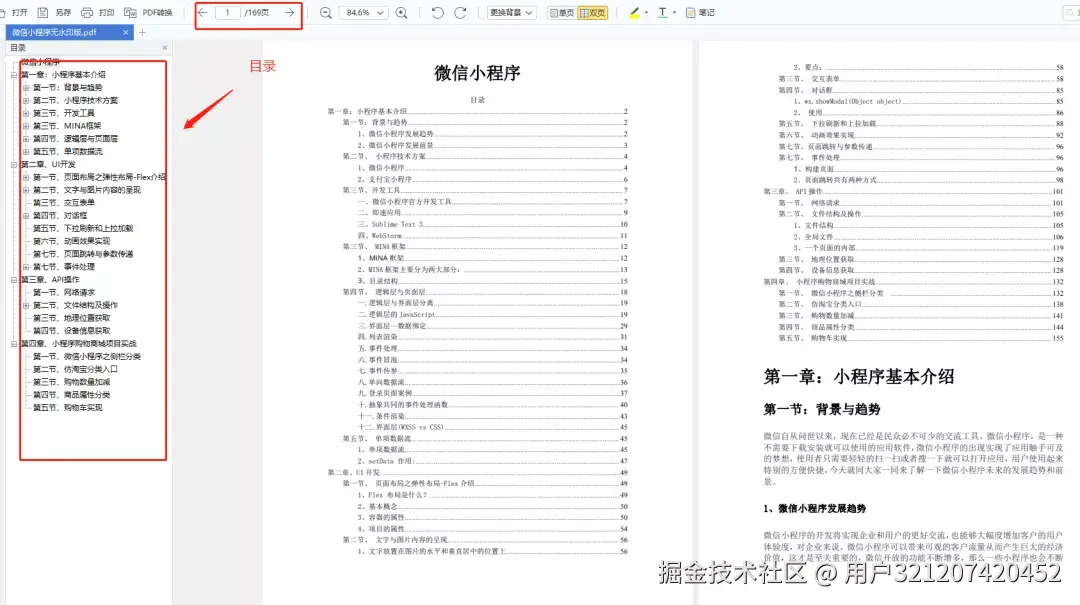Image resolution: width=1080 pixels, height=605 pixels.
Task: Expand 第一节：背景与趋势 in outline
Action: (26, 88)
